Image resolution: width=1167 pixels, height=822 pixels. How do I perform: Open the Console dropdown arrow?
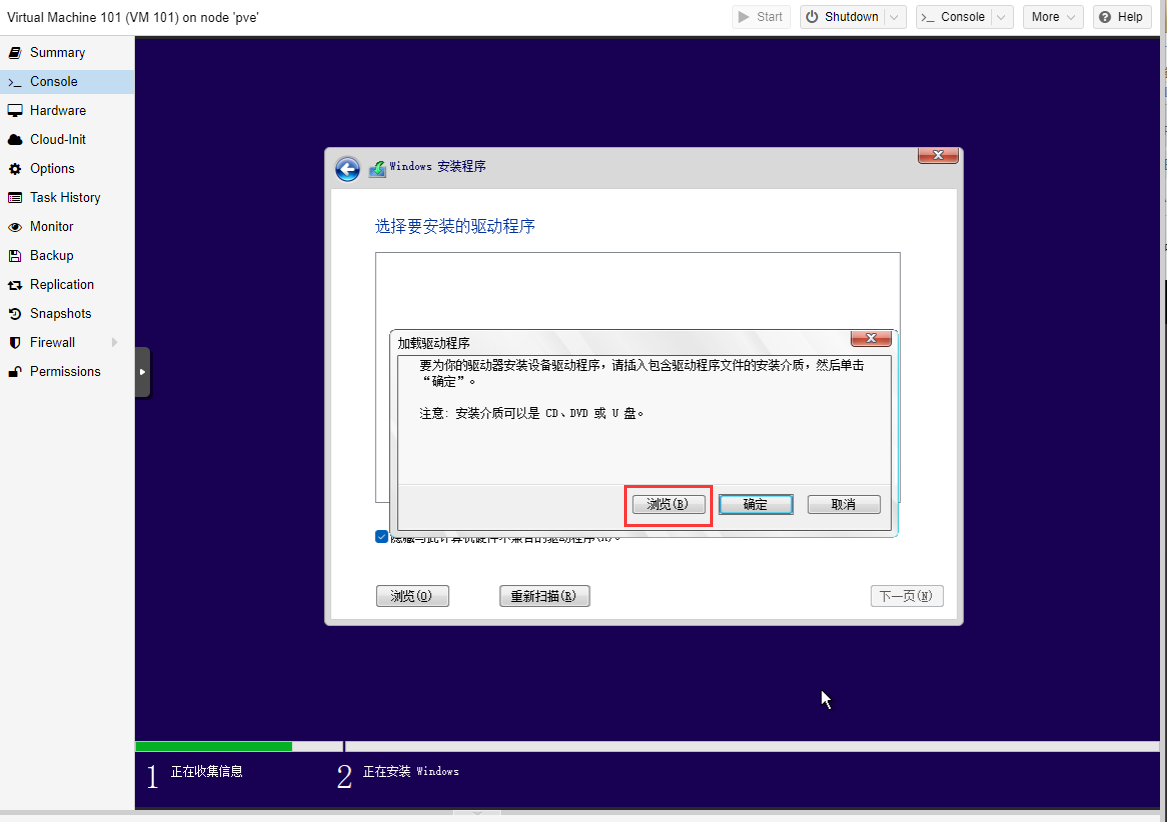click(1002, 17)
